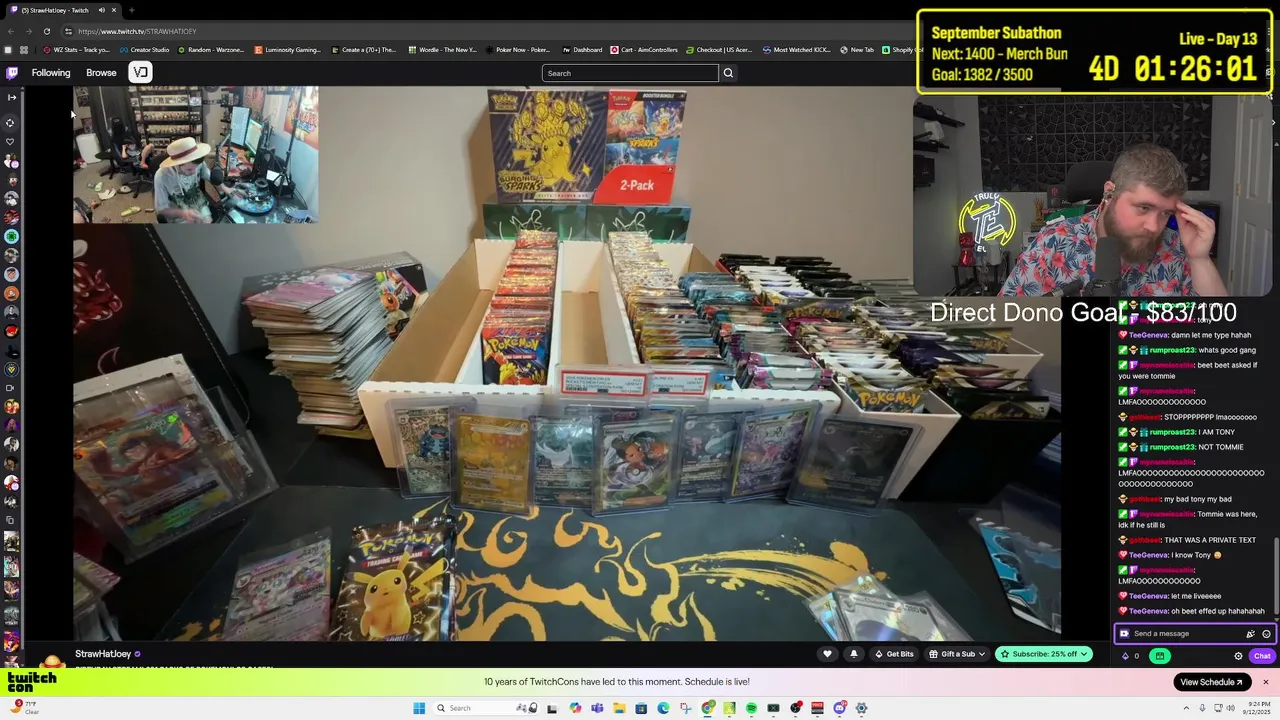Open Spotify from the taskbar
Viewport: 1280px width, 720px height.
[751, 708]
